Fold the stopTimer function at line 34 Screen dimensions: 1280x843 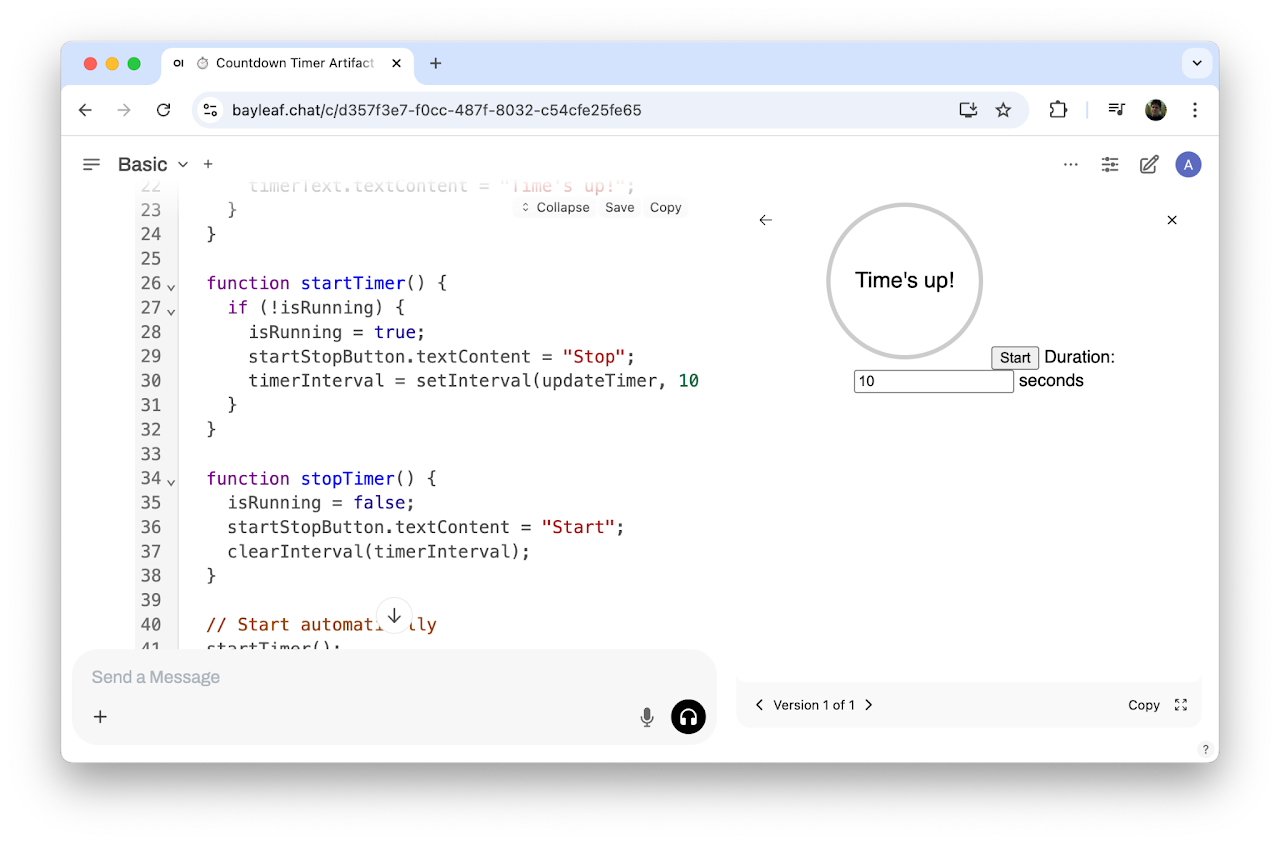point(171,481)
